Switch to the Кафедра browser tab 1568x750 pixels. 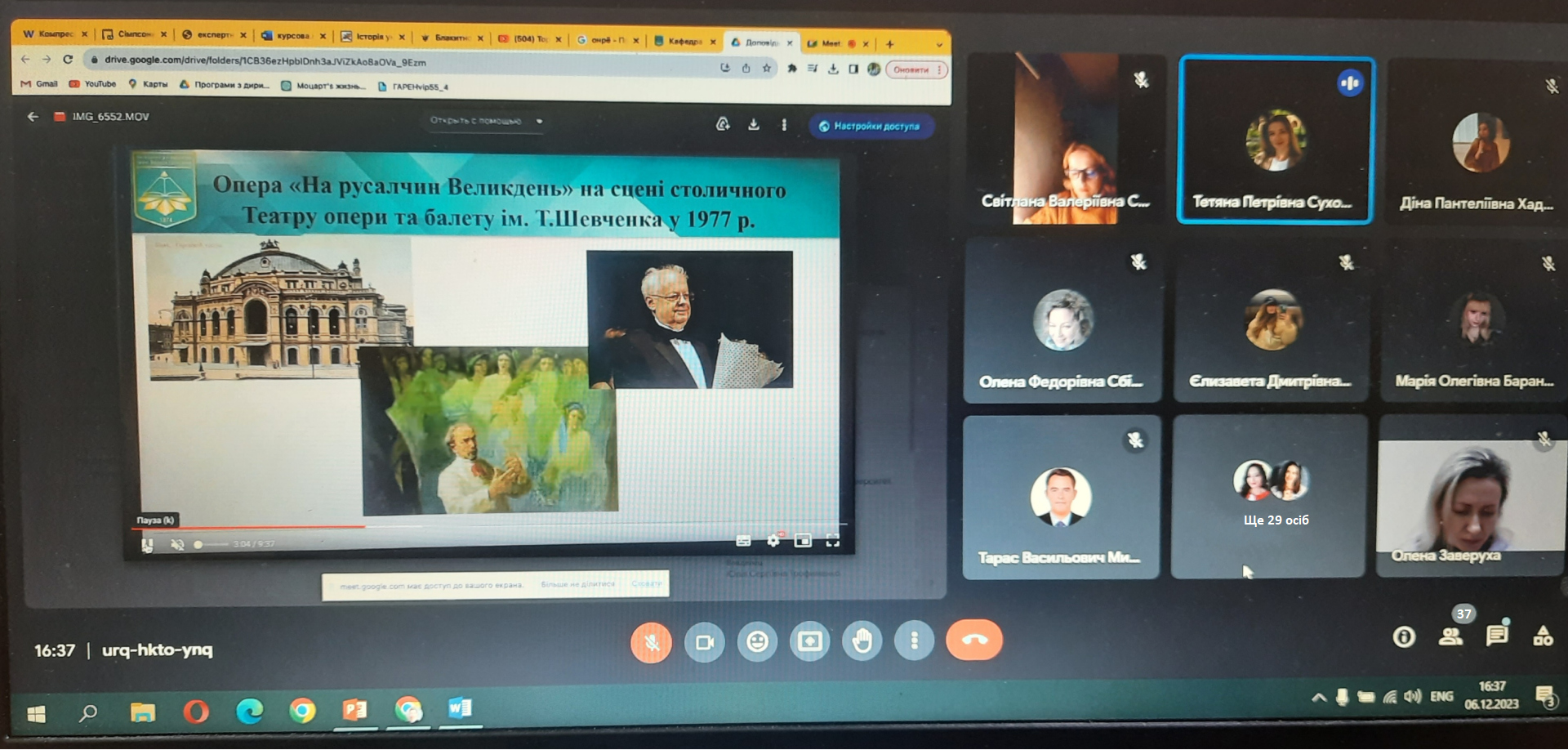coord(684,41)
